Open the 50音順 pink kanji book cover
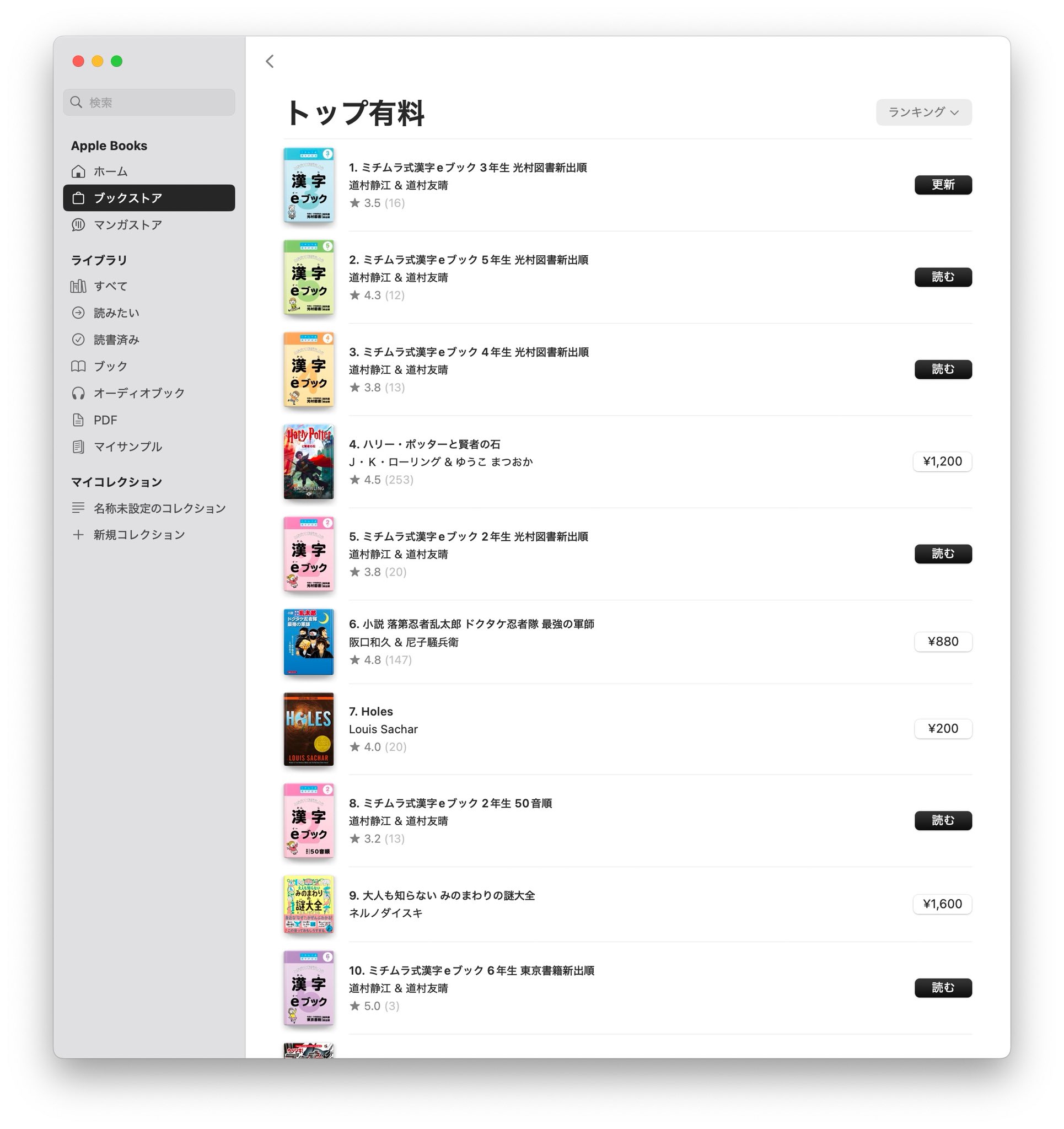 coord(309,821)
